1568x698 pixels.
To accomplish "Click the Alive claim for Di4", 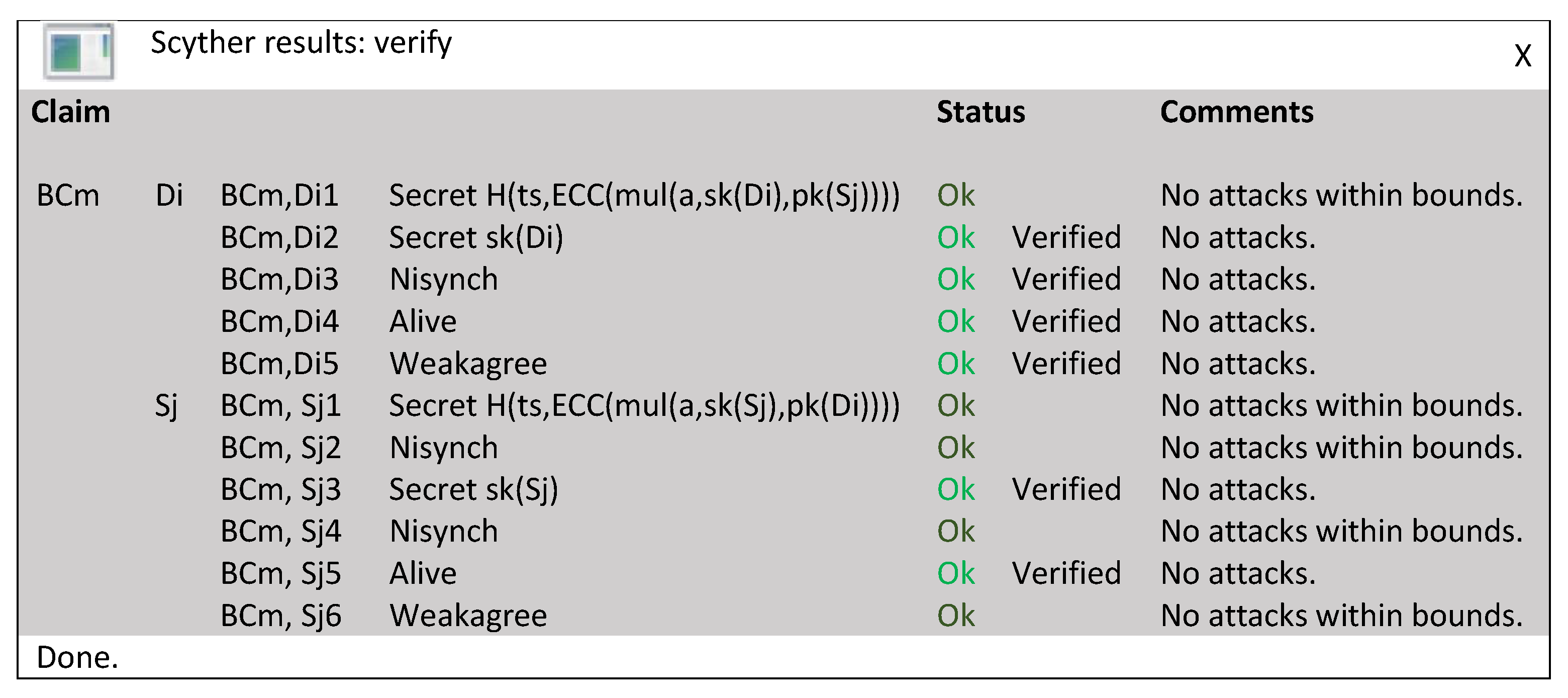I will coord(423,321).
